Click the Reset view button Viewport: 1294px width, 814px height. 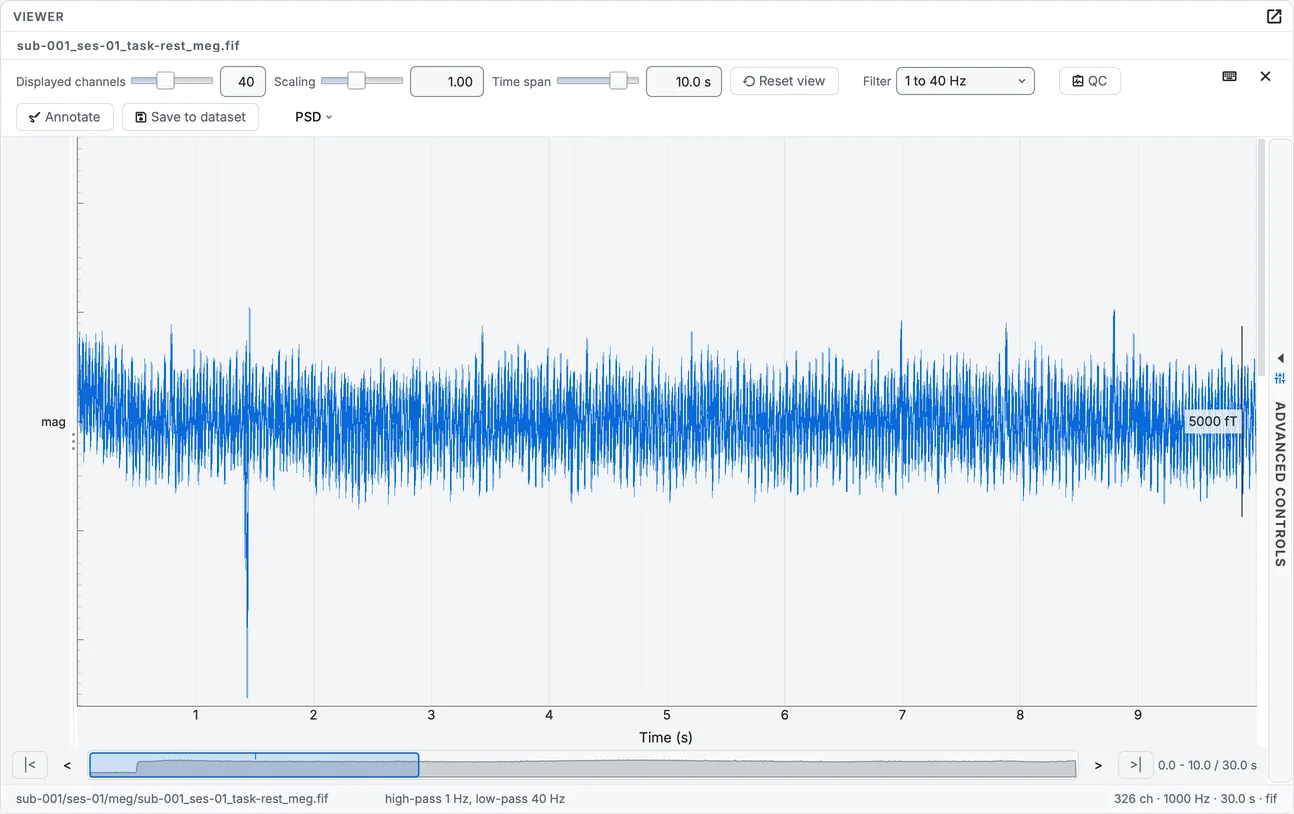pos(783,81)
